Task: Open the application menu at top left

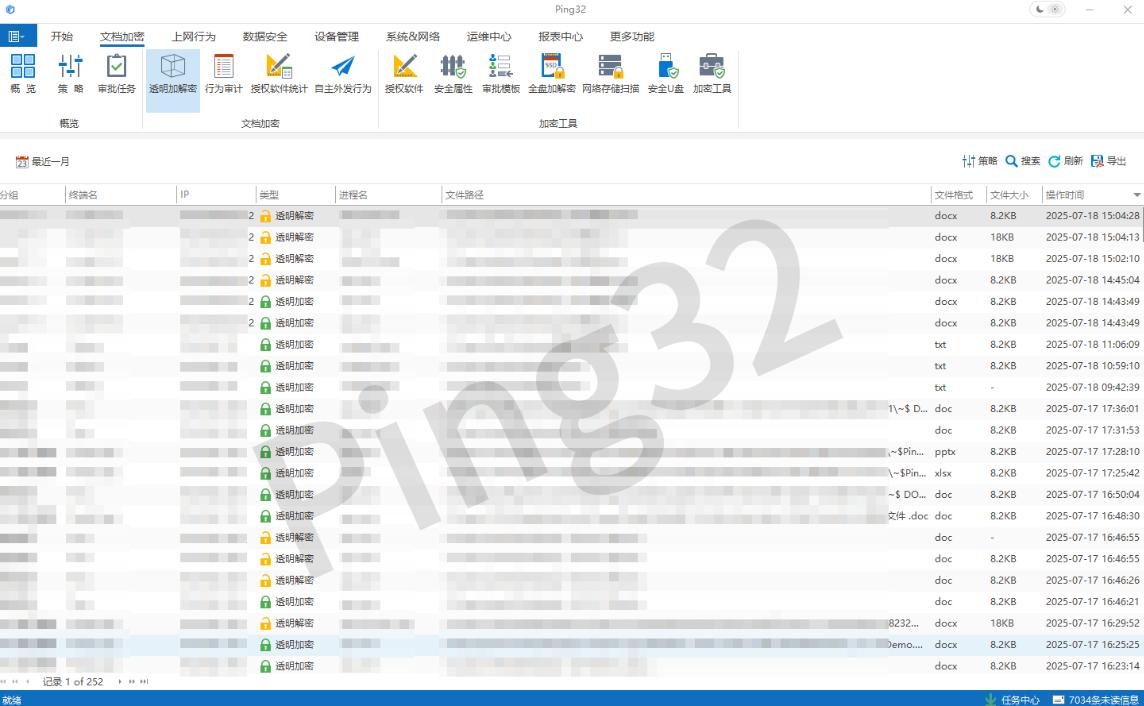Action: (x=15, y=36)
